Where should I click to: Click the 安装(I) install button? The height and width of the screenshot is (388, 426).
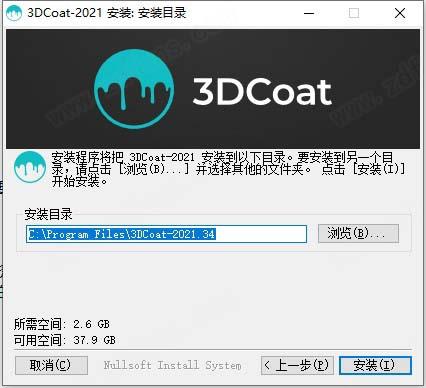[375, 365]
